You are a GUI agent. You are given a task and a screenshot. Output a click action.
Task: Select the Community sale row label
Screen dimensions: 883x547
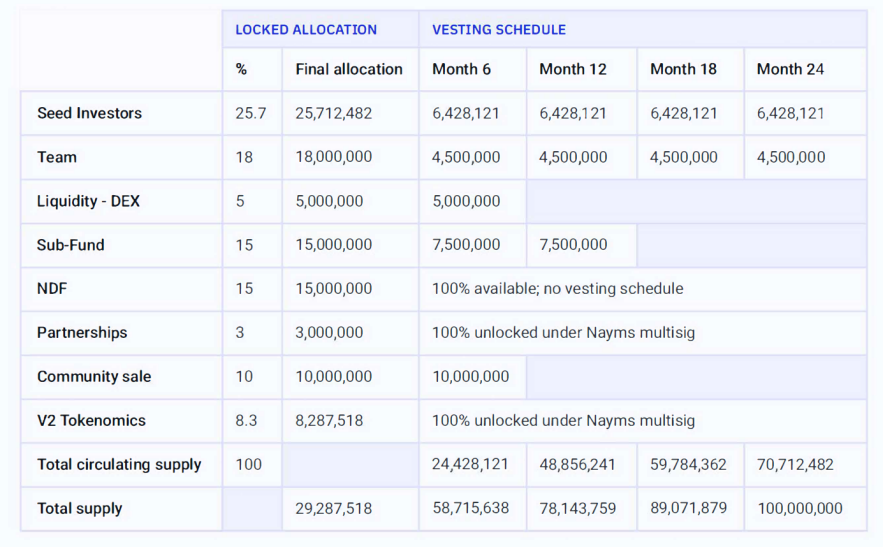[x=93, y=376]
